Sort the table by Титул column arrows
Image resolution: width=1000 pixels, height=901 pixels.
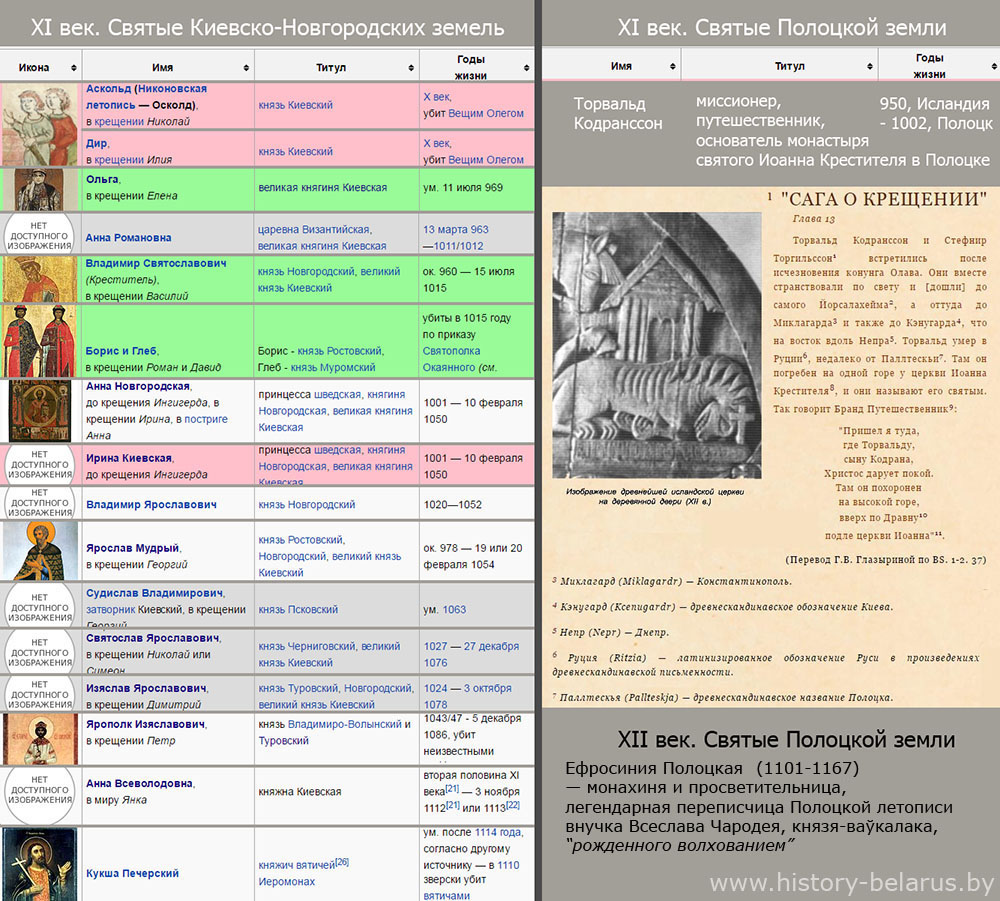tap(411, 68)
